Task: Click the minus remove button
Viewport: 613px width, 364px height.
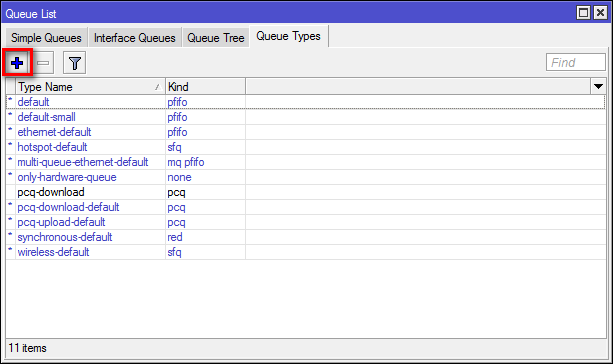Action: [x=43, y=63]
